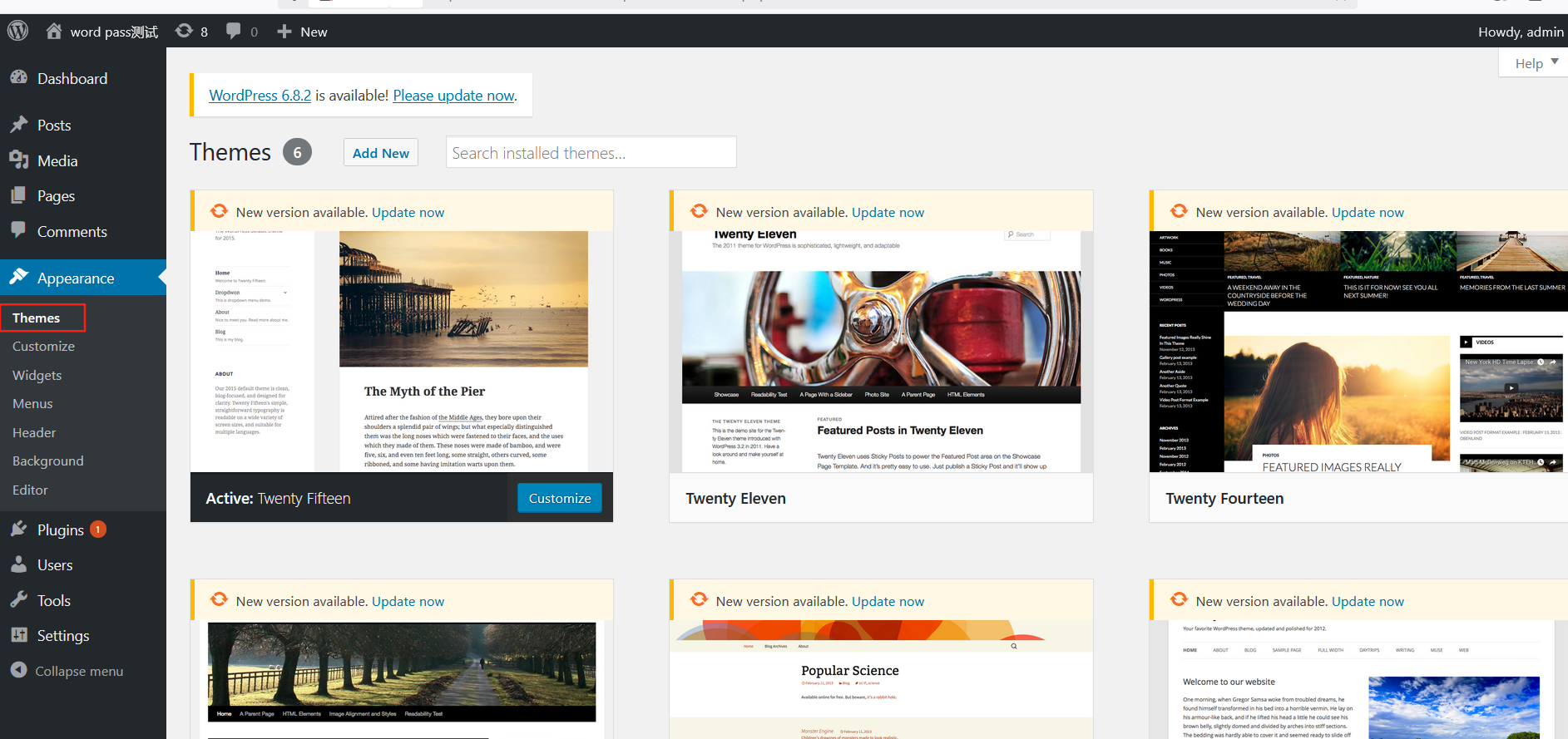
Task: Click the Plugins plug icon
Action: tap(18, 529)
